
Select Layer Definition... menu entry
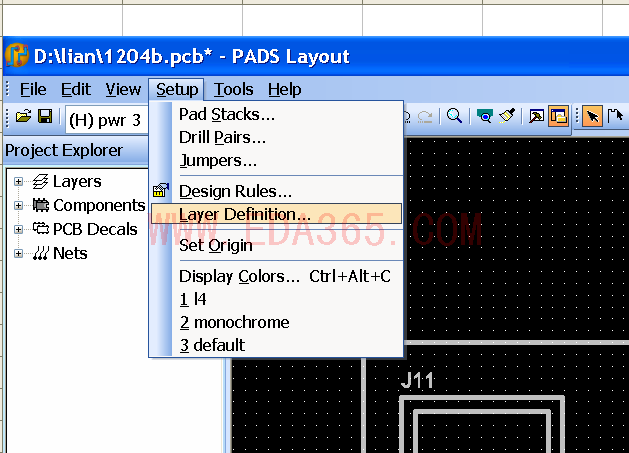point(277,214)
